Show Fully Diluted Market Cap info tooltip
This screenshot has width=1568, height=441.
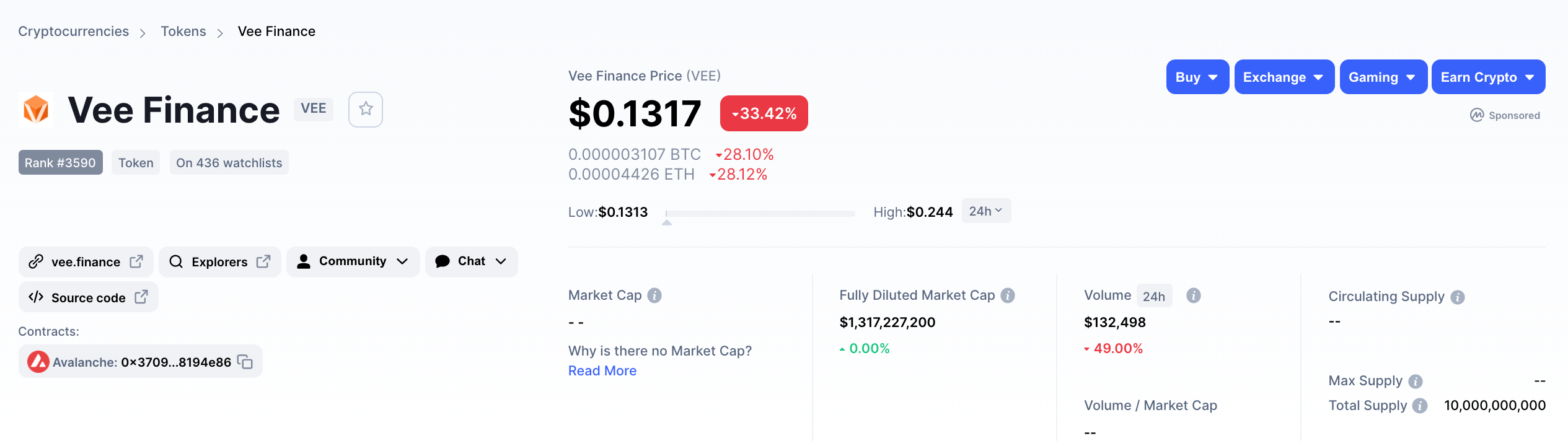click(1008, 295)
